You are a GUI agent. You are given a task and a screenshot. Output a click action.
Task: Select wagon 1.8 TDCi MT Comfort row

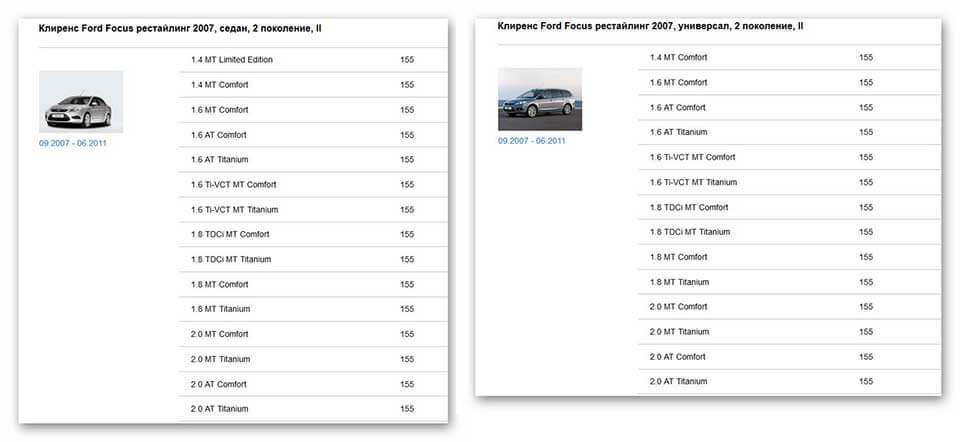[690, 207]
